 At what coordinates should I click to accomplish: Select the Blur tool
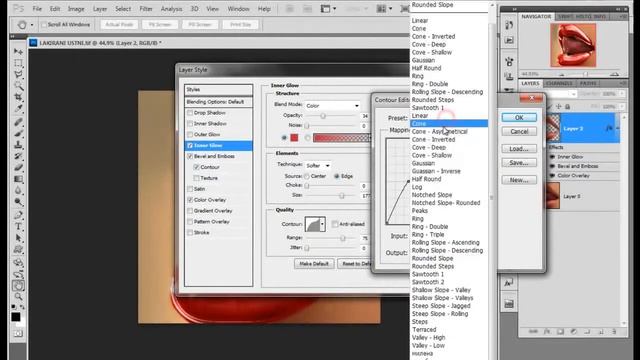pos(18,191)
